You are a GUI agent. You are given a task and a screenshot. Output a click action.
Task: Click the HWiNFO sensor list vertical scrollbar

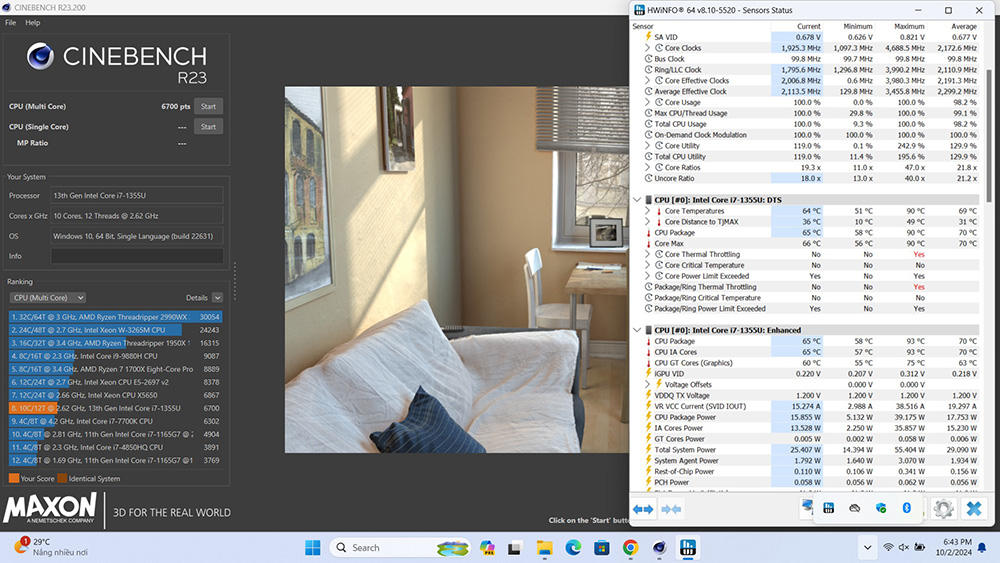(989, 134)
